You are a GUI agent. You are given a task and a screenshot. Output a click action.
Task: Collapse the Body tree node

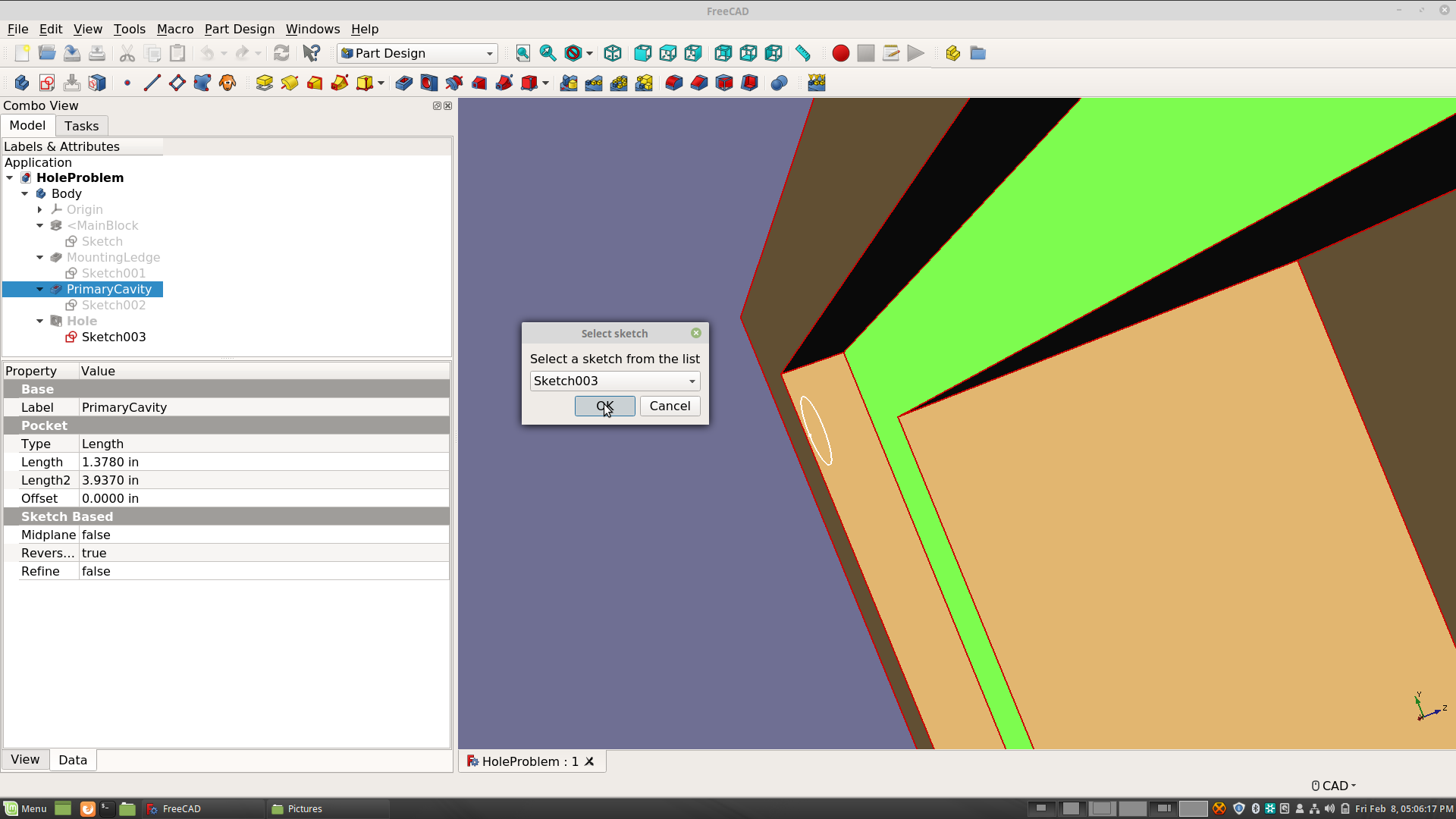point(25,193)
